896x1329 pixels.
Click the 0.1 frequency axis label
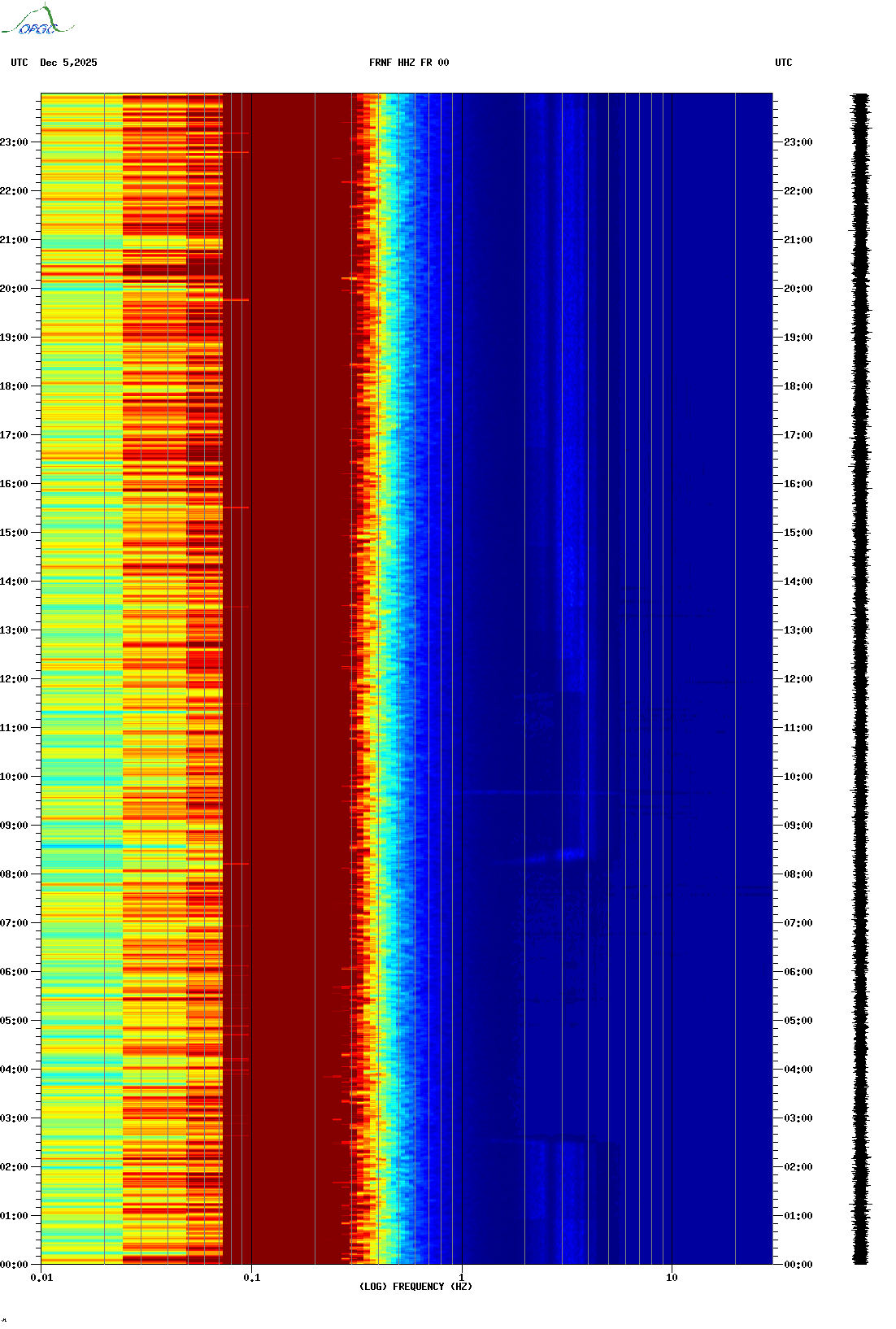pyautogui.click(x=252, y=1278)
